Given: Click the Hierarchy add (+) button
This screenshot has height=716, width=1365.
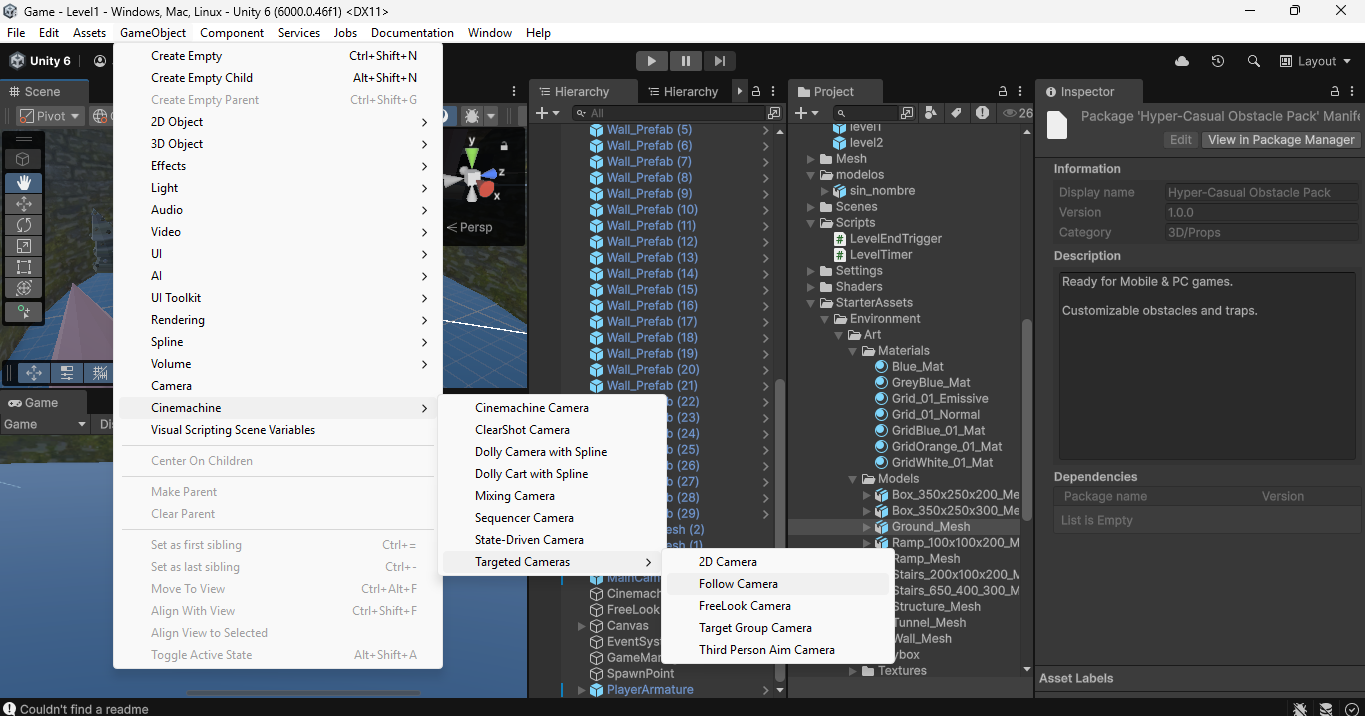Looking at the screenshot, I should (548, 113).
